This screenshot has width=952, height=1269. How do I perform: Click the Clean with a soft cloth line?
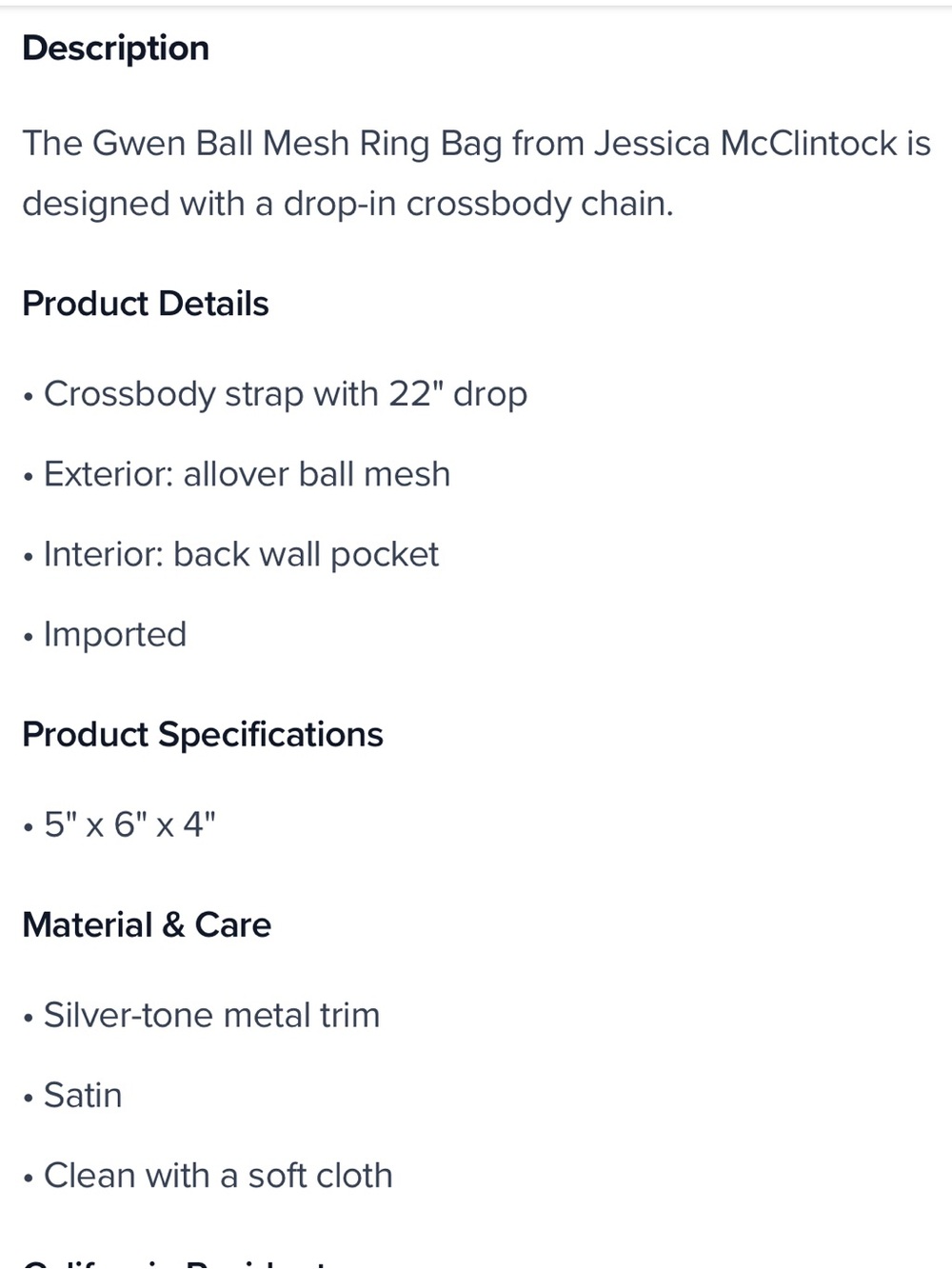[208, 1176]
